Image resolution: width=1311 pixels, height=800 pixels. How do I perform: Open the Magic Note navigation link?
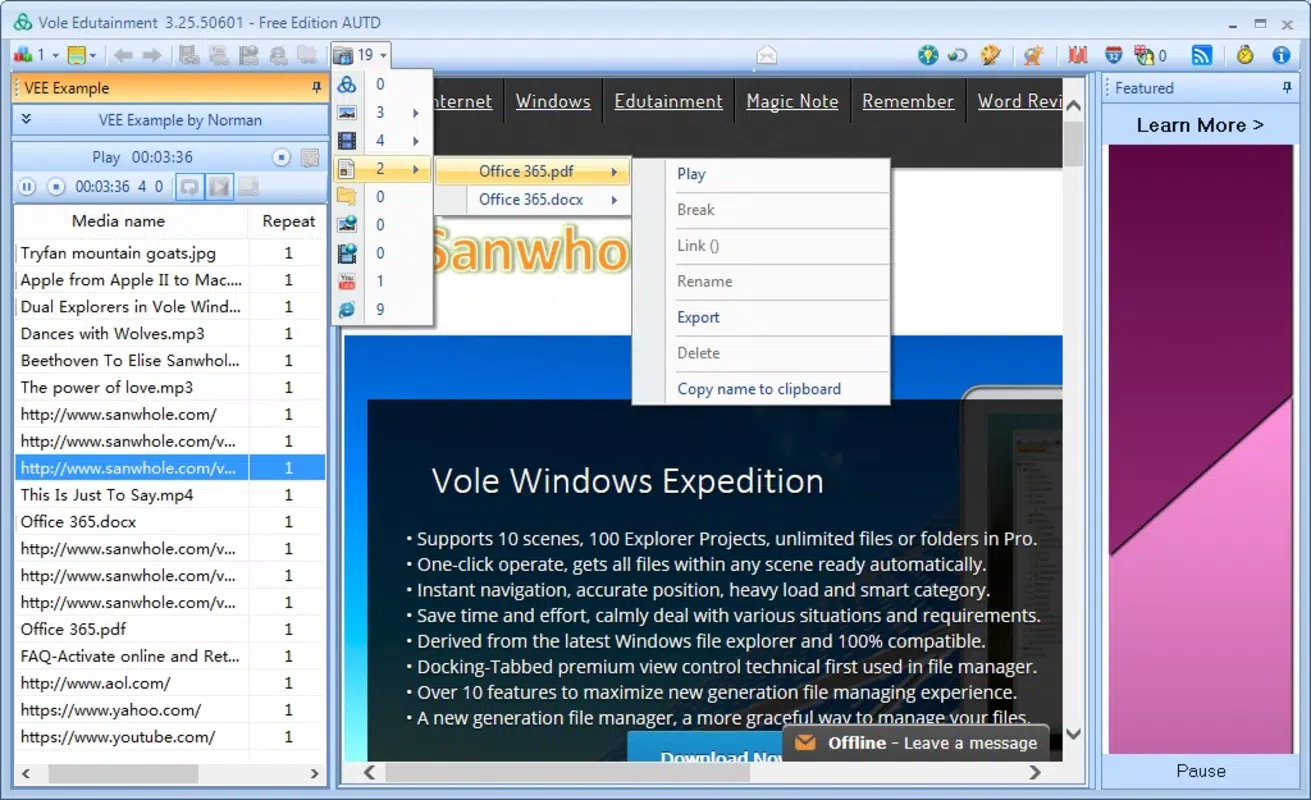pos(792,101)
